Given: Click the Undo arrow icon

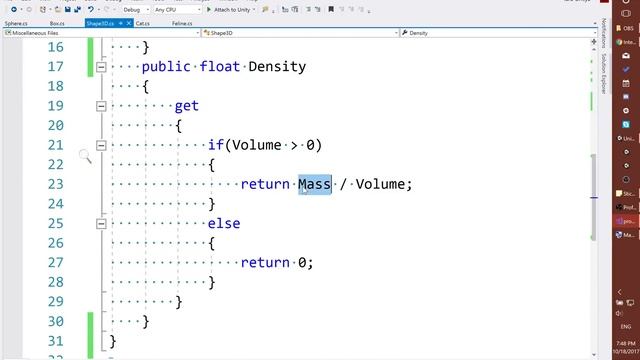Looking at the screenshot, I should click(x=91, y=9).
